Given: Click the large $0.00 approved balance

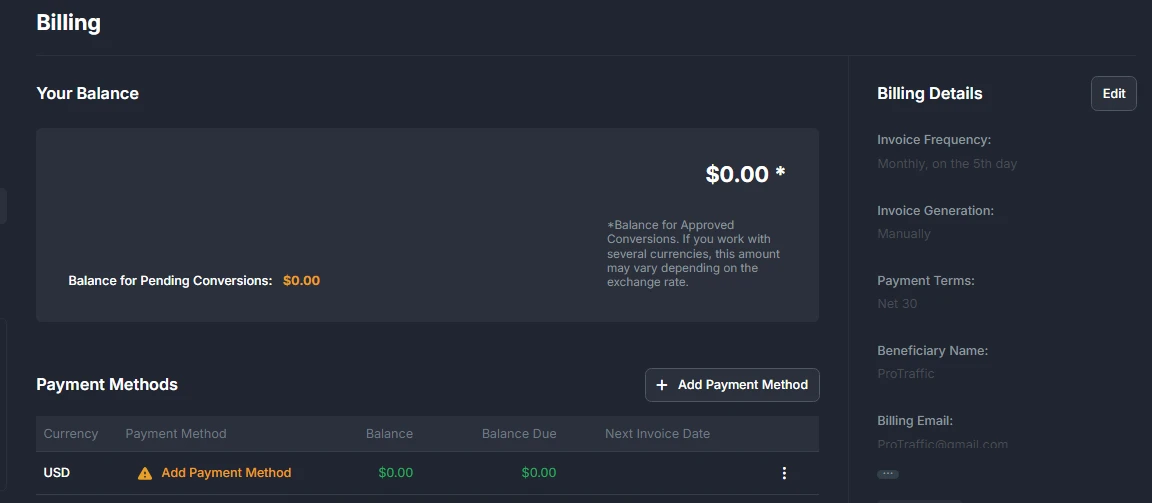Looking at the screenshot, I should (737, 174).
